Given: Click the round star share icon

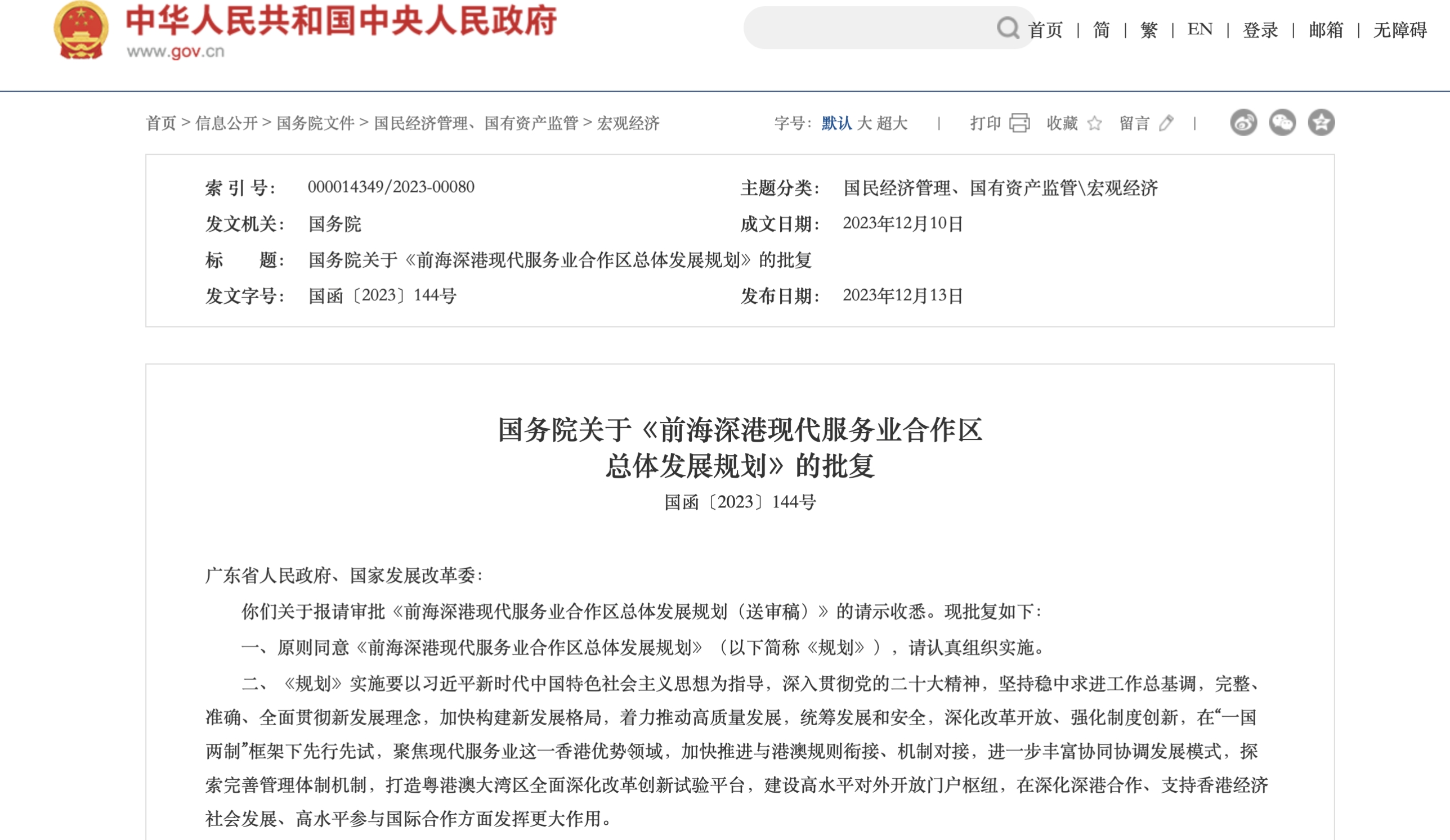Looking at the screenshot, I should click(x=1321, y=123).
